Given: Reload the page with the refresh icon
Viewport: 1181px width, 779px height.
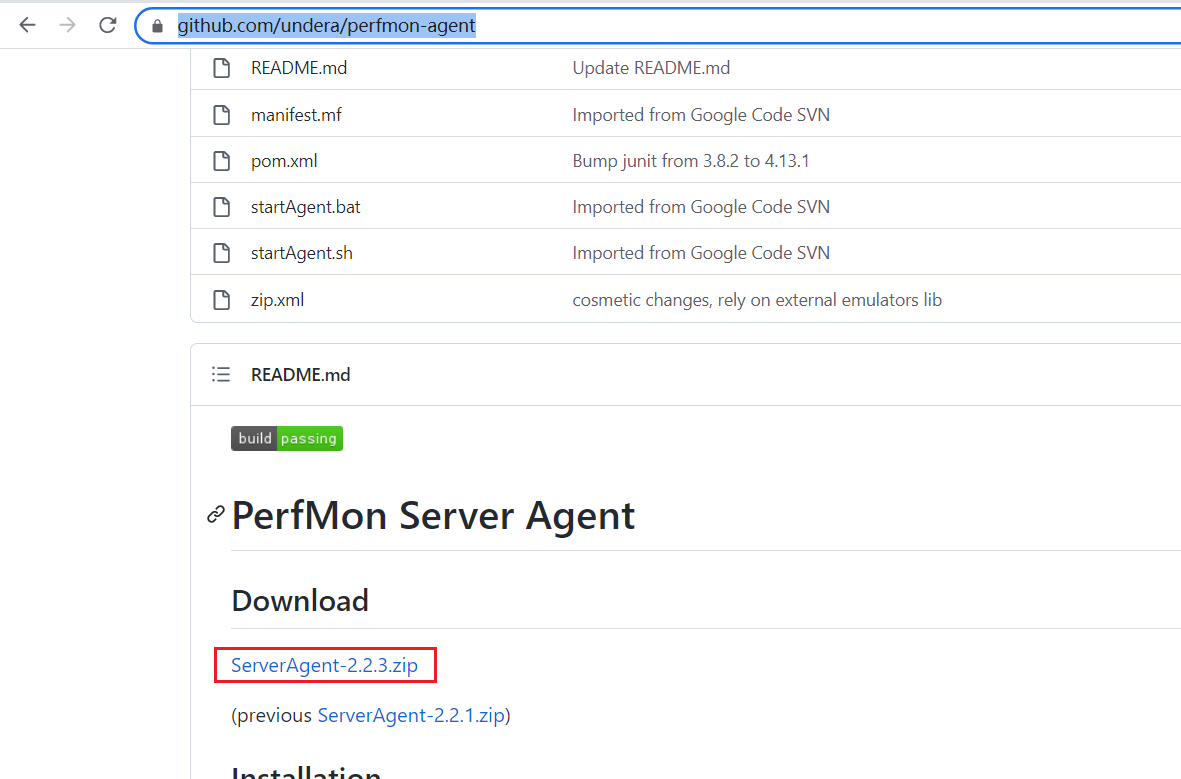Looking at the screenshot, I should point(108,26).
